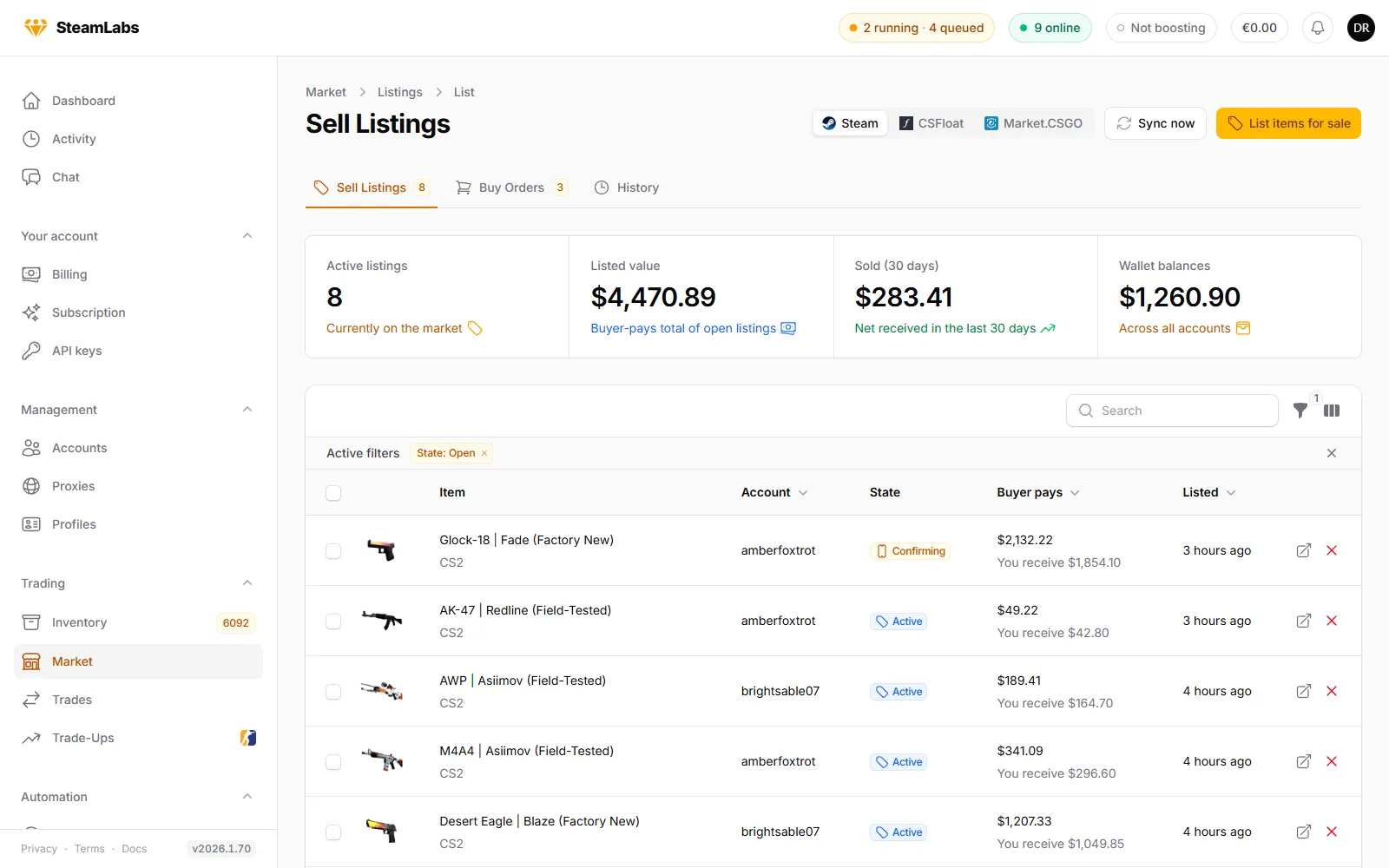Collapse the Management section
The height and width of the screenshot is (868, 1389).
[247, 410]
